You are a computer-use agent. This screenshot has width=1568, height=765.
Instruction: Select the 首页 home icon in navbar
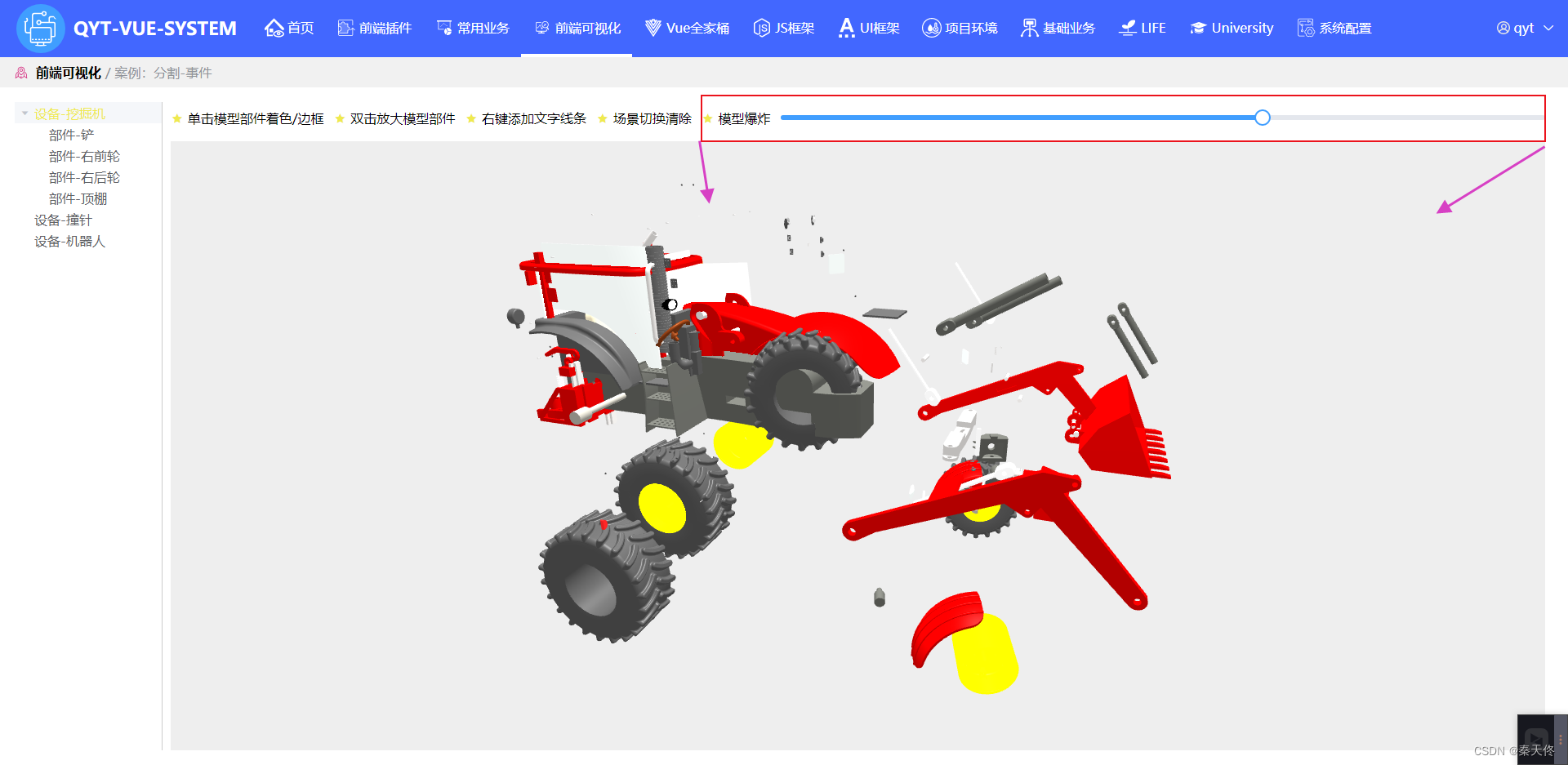(x=274, y=27)
